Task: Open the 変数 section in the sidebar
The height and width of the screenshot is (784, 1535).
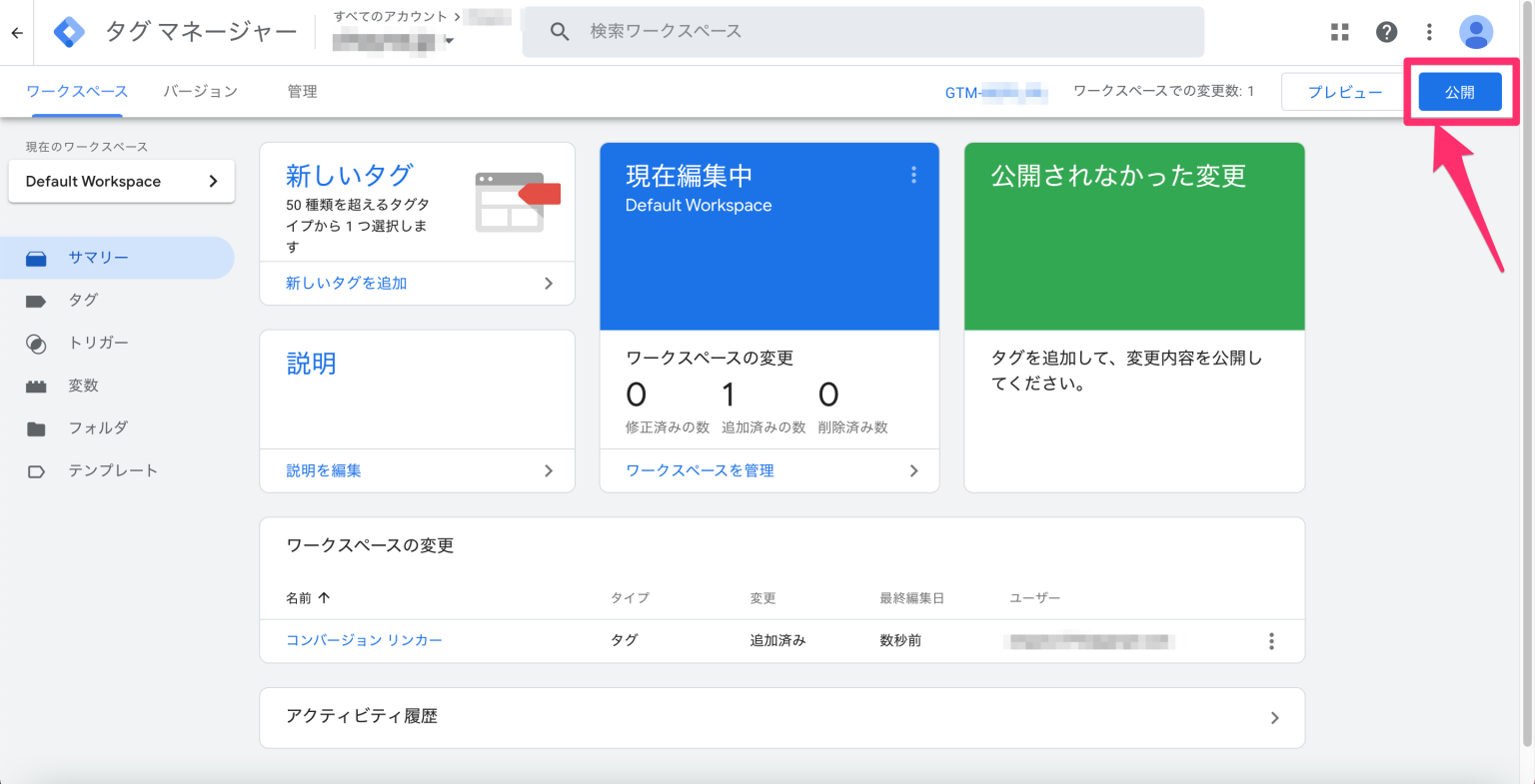Action: pyautogui.click(x=83, y=386)
